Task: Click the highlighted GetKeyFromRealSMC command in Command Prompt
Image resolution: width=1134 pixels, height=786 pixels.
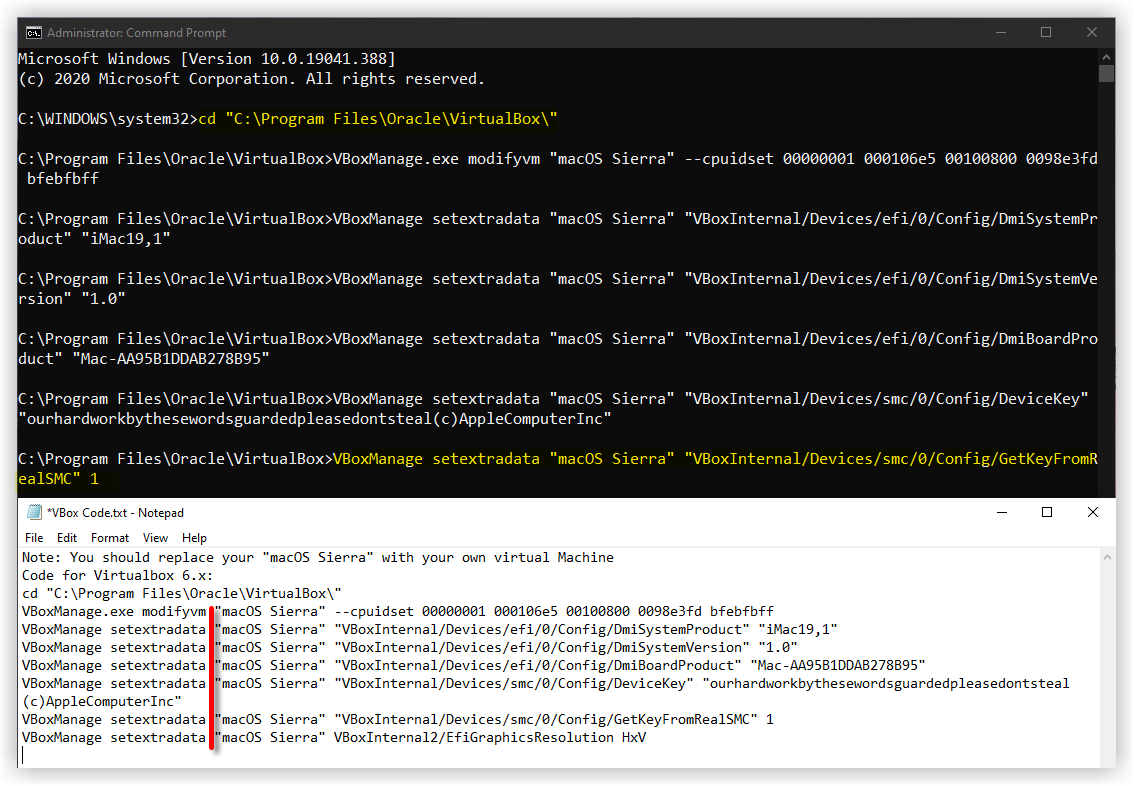Action: point(558,469)
